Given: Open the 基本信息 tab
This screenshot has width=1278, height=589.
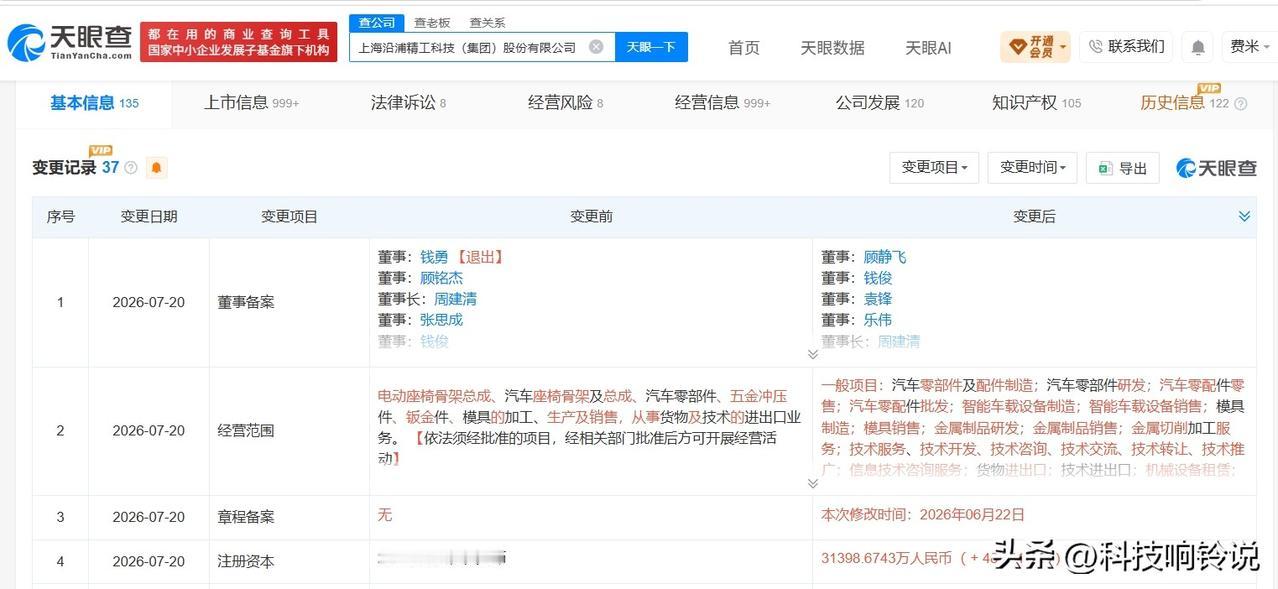Looking at the screenshot, I should point(94,103).
